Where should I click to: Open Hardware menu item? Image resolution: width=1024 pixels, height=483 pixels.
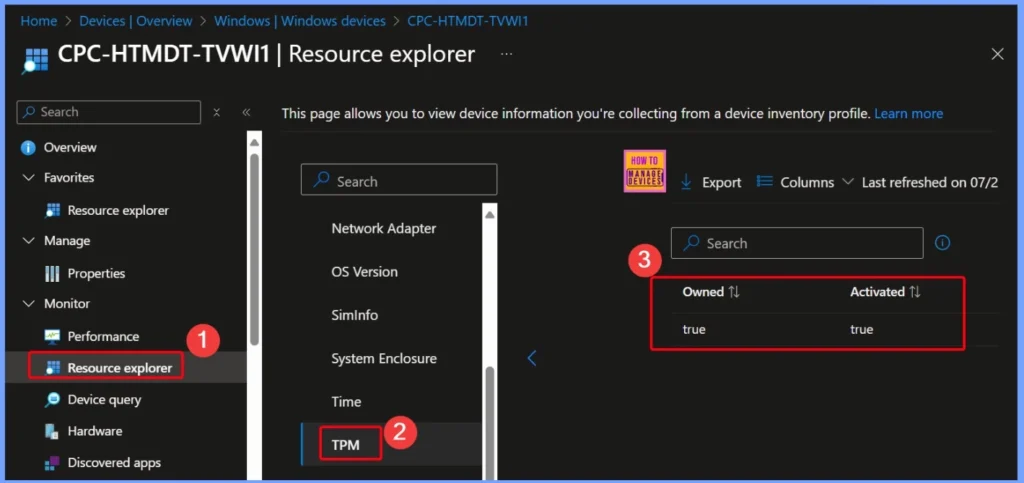pos(95,431)
